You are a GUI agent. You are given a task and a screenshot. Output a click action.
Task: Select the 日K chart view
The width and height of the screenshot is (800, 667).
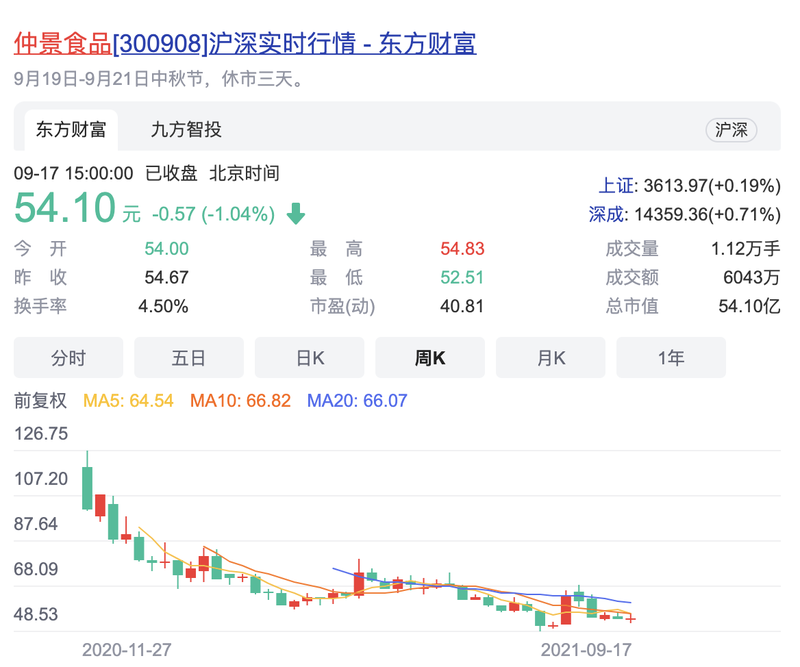[310, 358]
